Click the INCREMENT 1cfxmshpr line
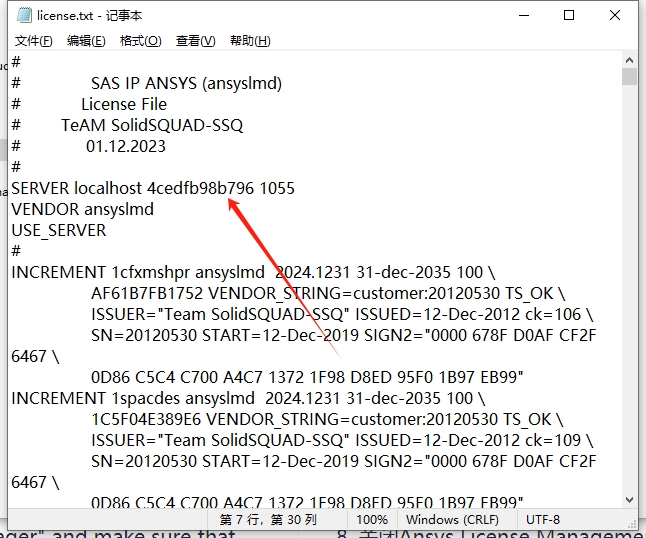Viewport: 646px width, 538px height. 253,272
